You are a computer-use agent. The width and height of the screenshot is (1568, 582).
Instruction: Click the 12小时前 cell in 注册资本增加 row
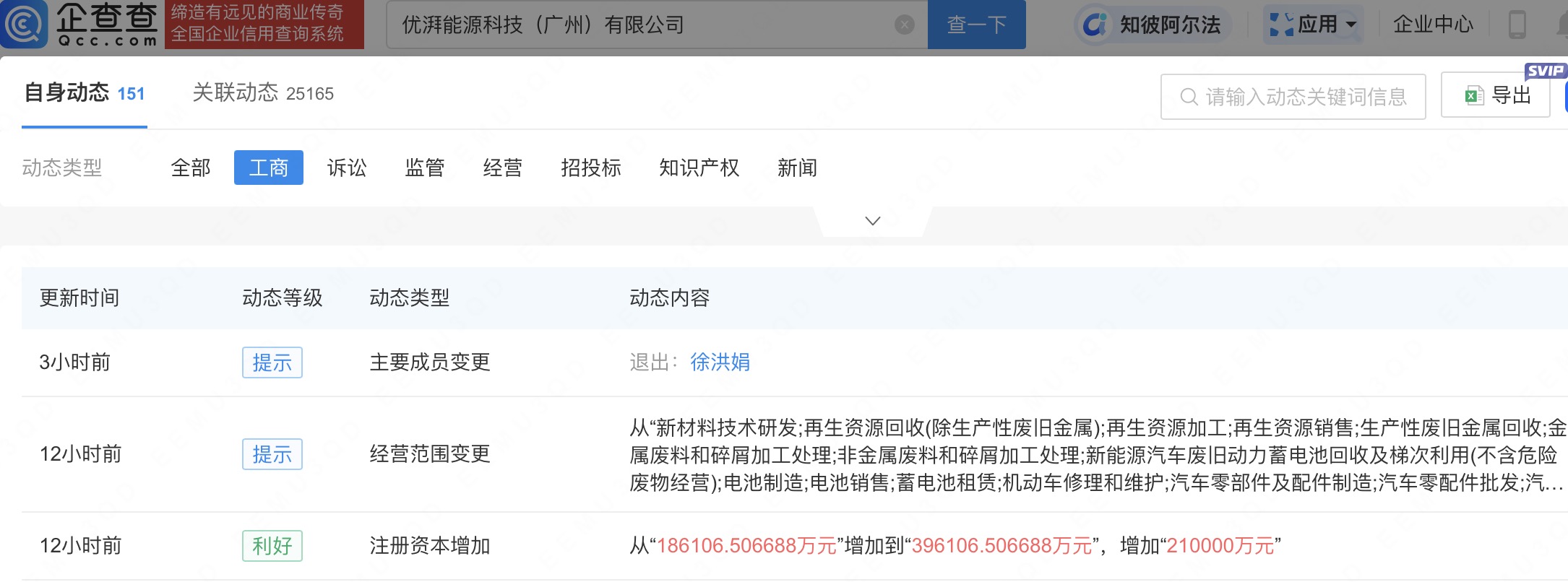pyautogui.click(x=81, y=545)
